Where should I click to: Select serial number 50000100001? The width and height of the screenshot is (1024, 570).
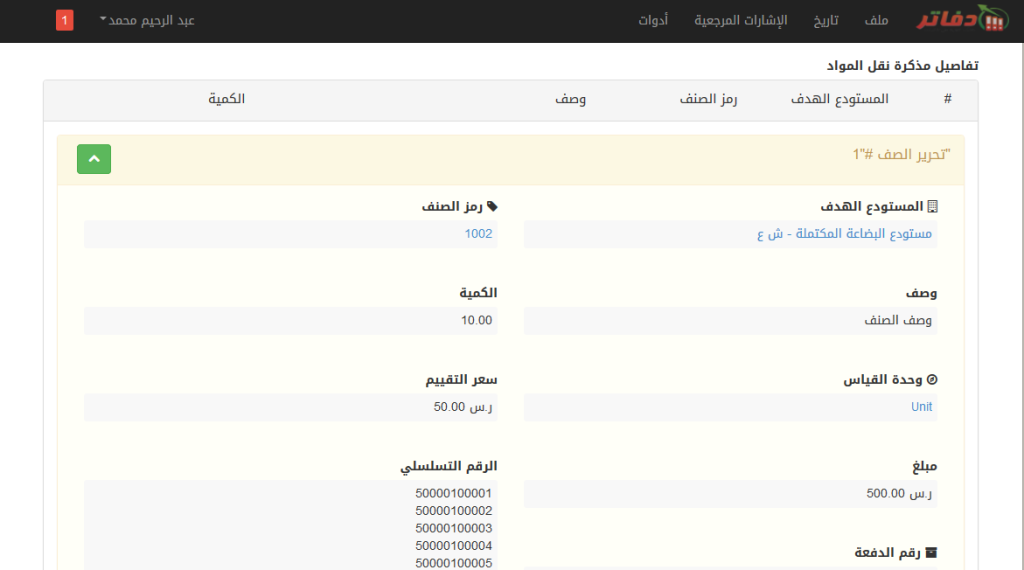tap(453, 493)
